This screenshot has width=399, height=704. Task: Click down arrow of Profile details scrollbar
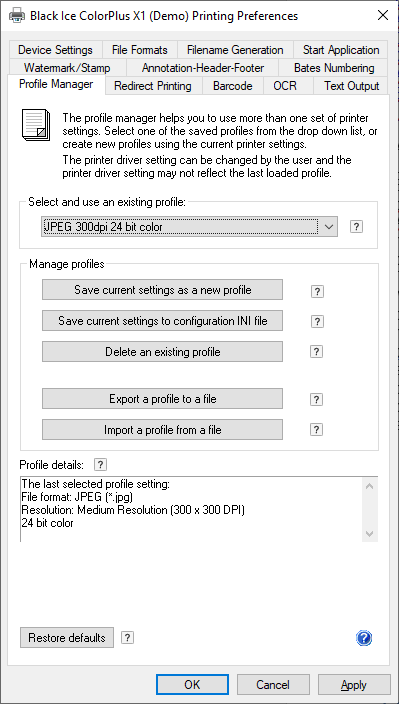pyautogui.click(x=369, y=534)
